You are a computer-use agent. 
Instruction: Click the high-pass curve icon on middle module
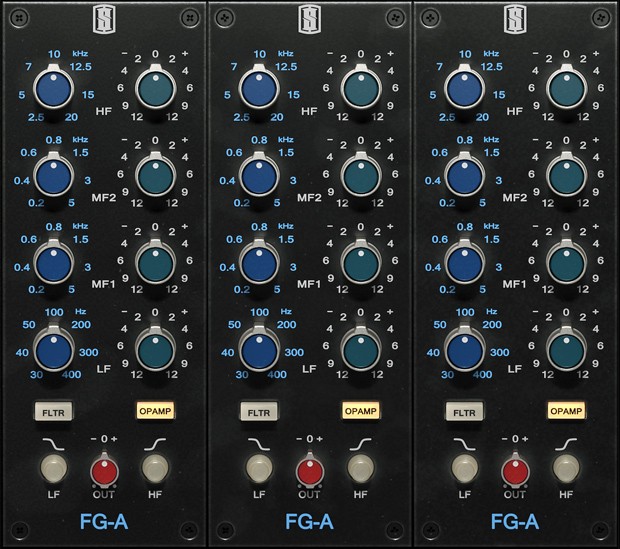(361, 444)
